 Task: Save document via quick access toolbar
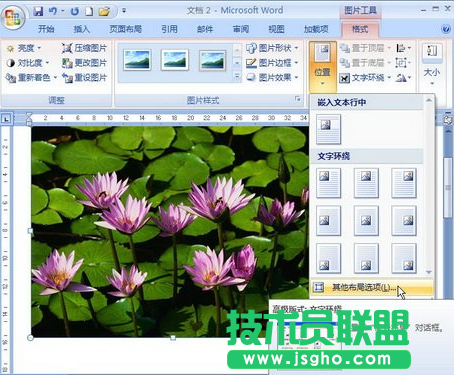(x=38, y=11)
